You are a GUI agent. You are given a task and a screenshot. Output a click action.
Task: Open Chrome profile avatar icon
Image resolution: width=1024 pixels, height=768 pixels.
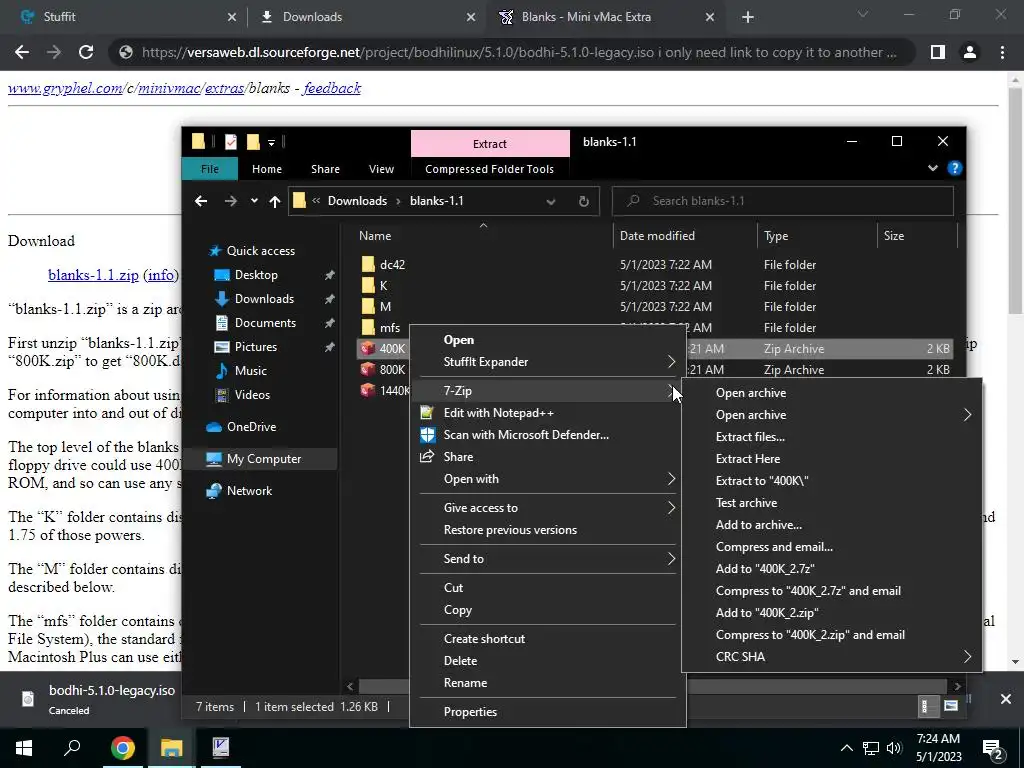click(x=970, y=52)
